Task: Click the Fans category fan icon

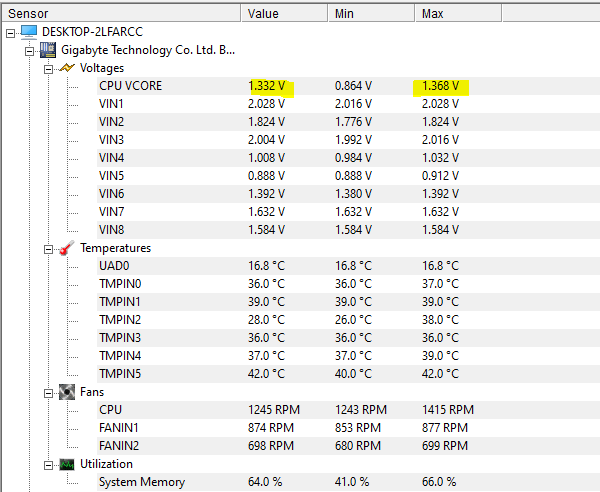Action: [x=67, y=392]
